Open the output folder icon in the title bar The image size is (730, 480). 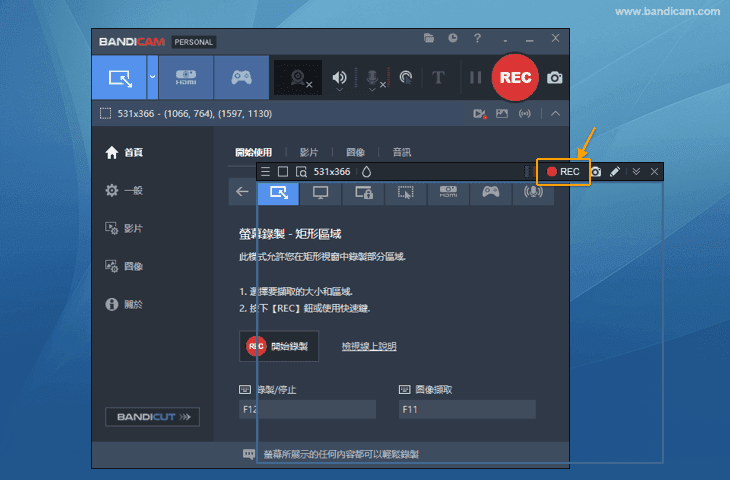[429, 38]
